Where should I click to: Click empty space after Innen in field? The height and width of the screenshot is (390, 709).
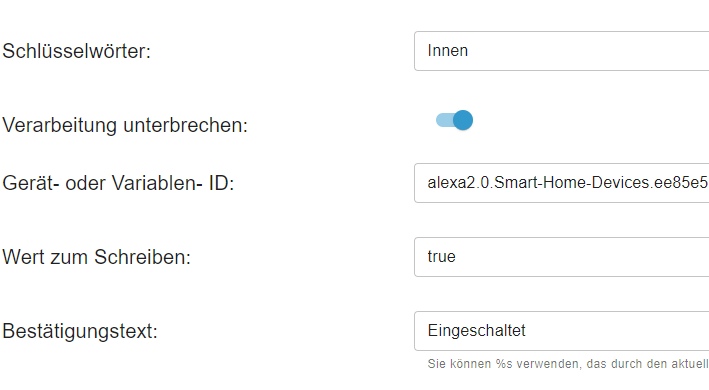click(x=588, y=51)
